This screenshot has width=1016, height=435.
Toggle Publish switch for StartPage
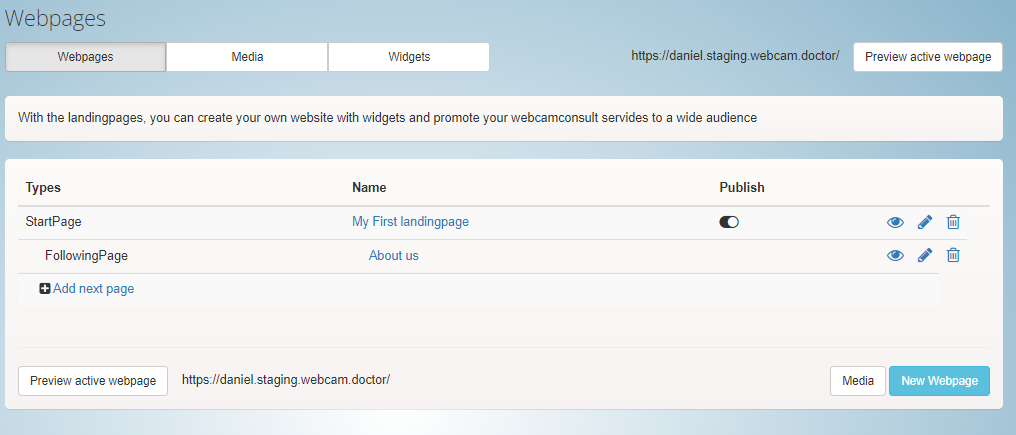pyautogui.click(x=729, y=222)
